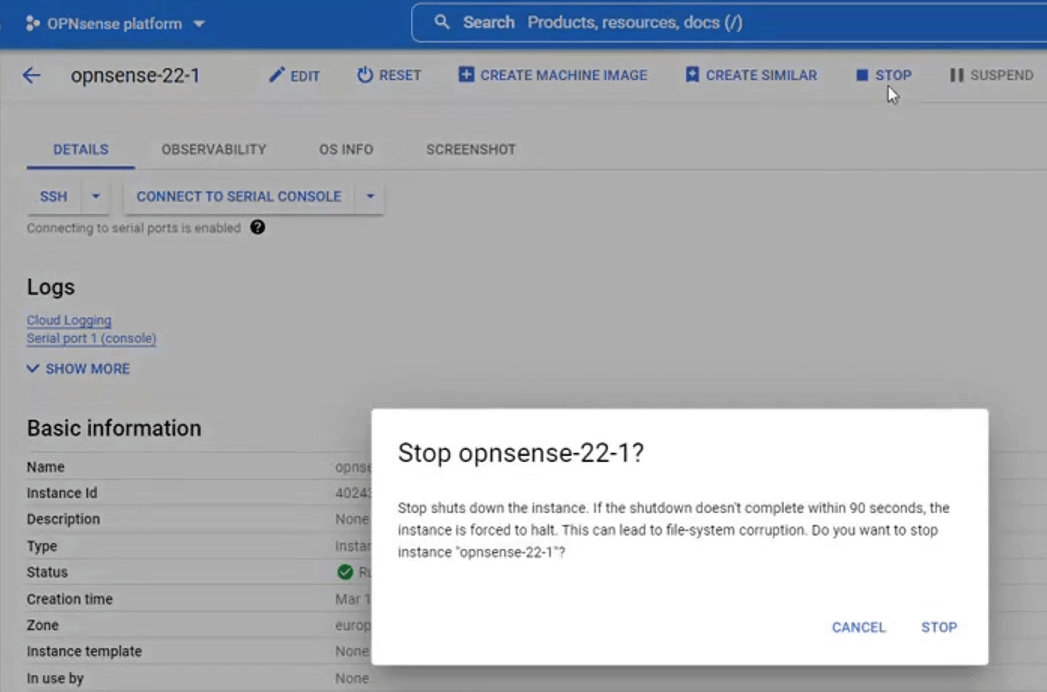Click the green running status icon
The width and height of the screenshot is (1047, 692).
click(345, 572)
